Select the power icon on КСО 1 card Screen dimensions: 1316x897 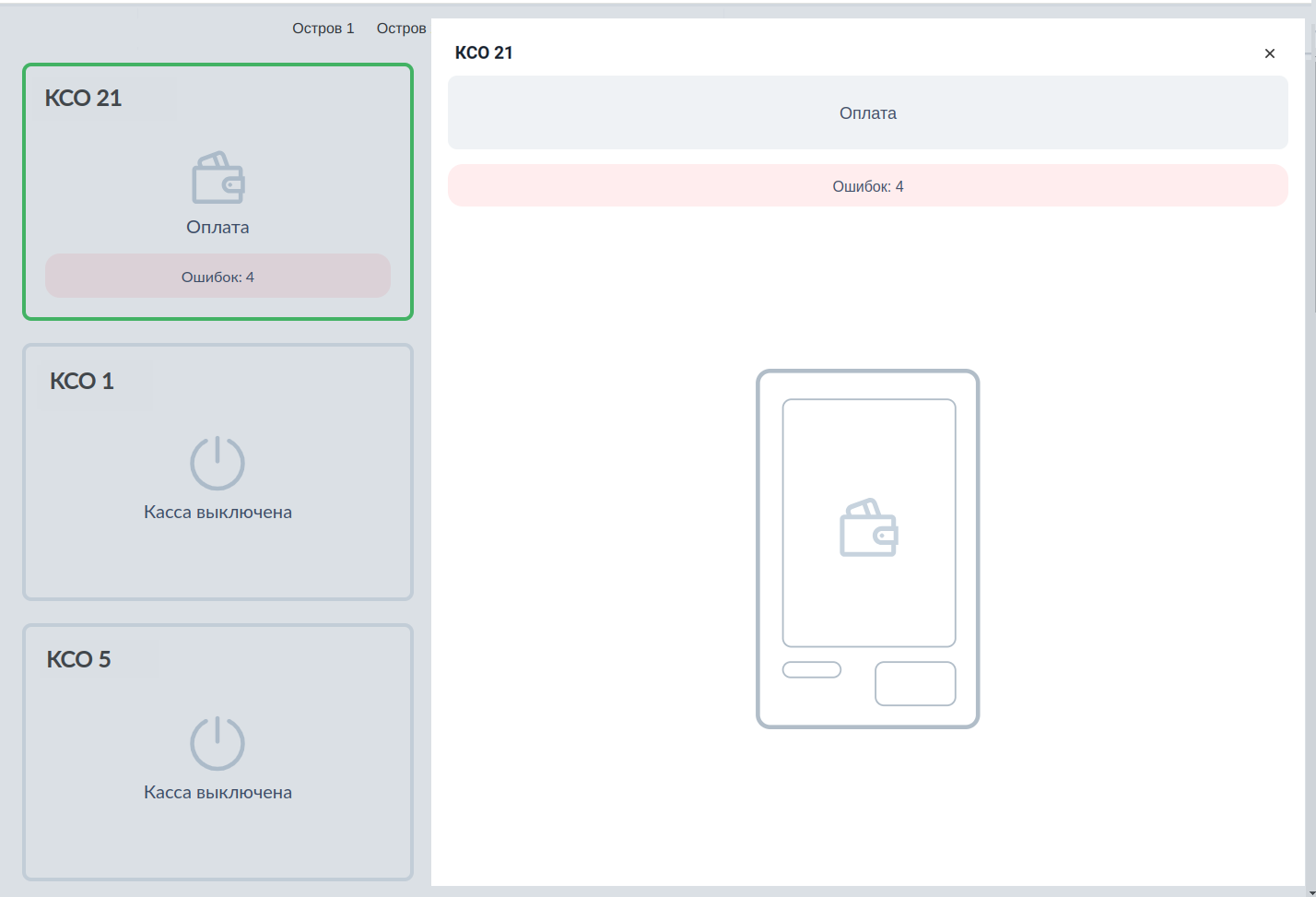coord(217,463)
